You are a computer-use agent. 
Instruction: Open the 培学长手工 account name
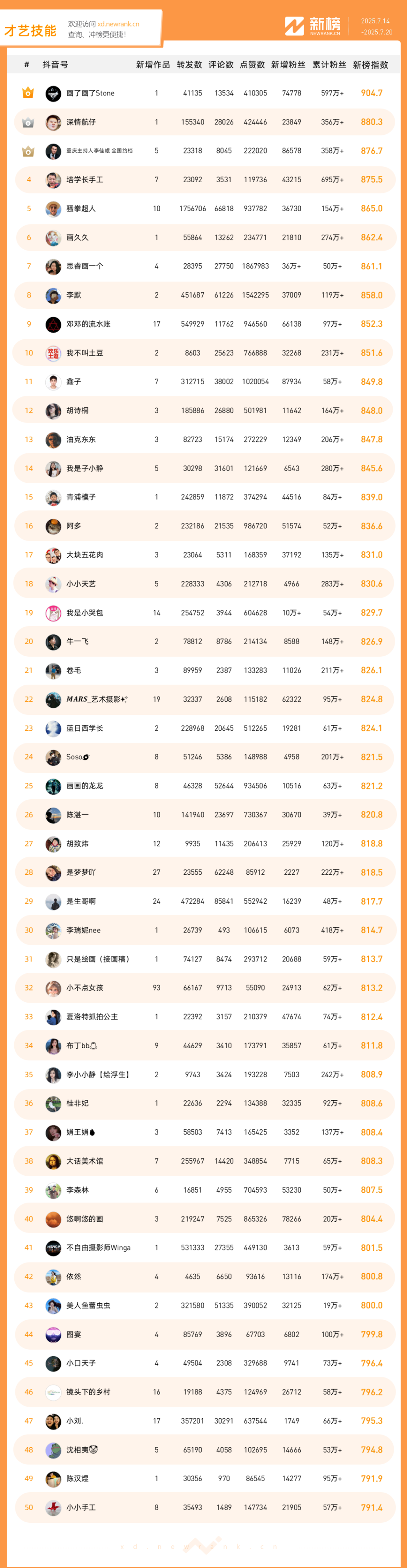(84, 180)
